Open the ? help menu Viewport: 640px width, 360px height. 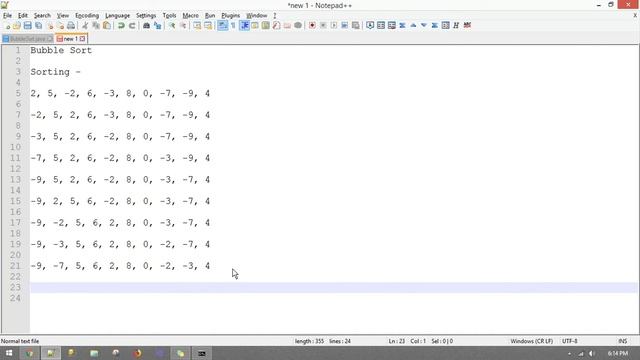(275, 16)
